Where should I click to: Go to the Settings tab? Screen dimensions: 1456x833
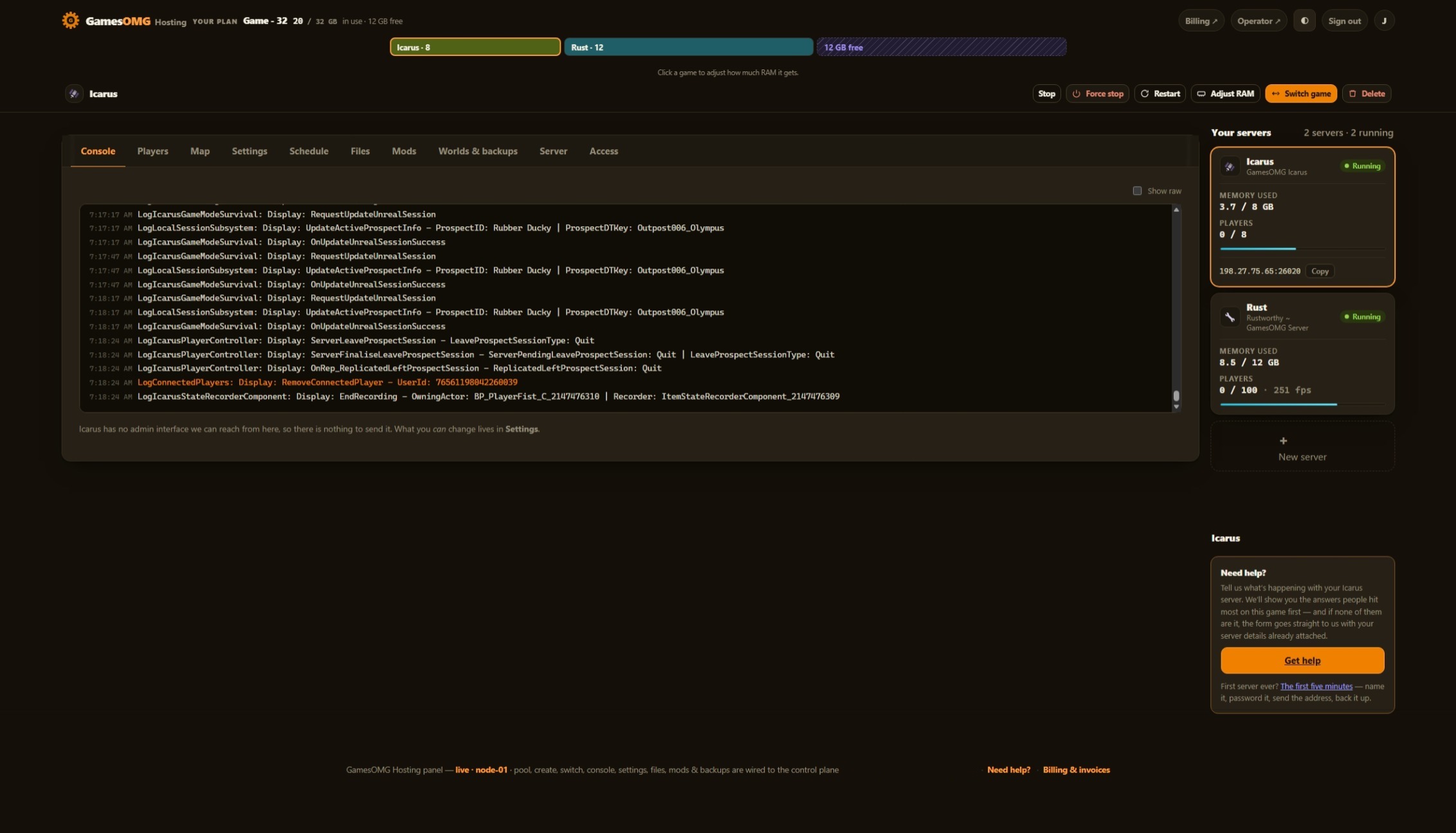[250, 151]
